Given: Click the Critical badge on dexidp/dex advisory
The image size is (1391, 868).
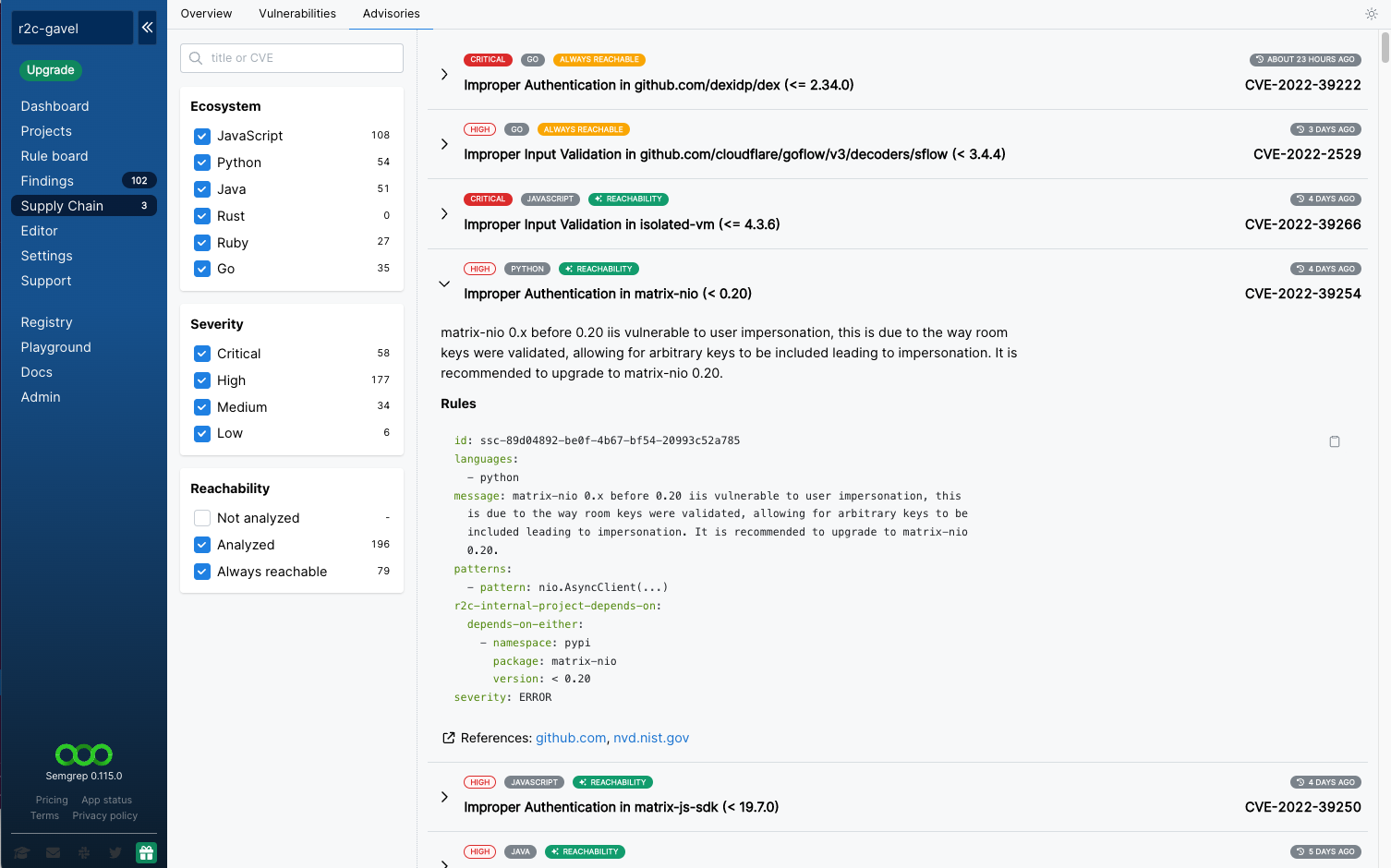Looking at the screenshot, I should tap(488, 59).
